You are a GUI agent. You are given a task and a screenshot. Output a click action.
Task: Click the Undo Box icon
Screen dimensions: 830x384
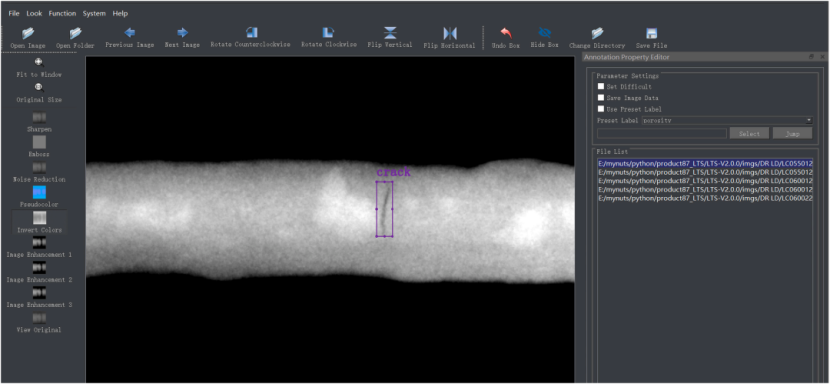coord(506,33)
